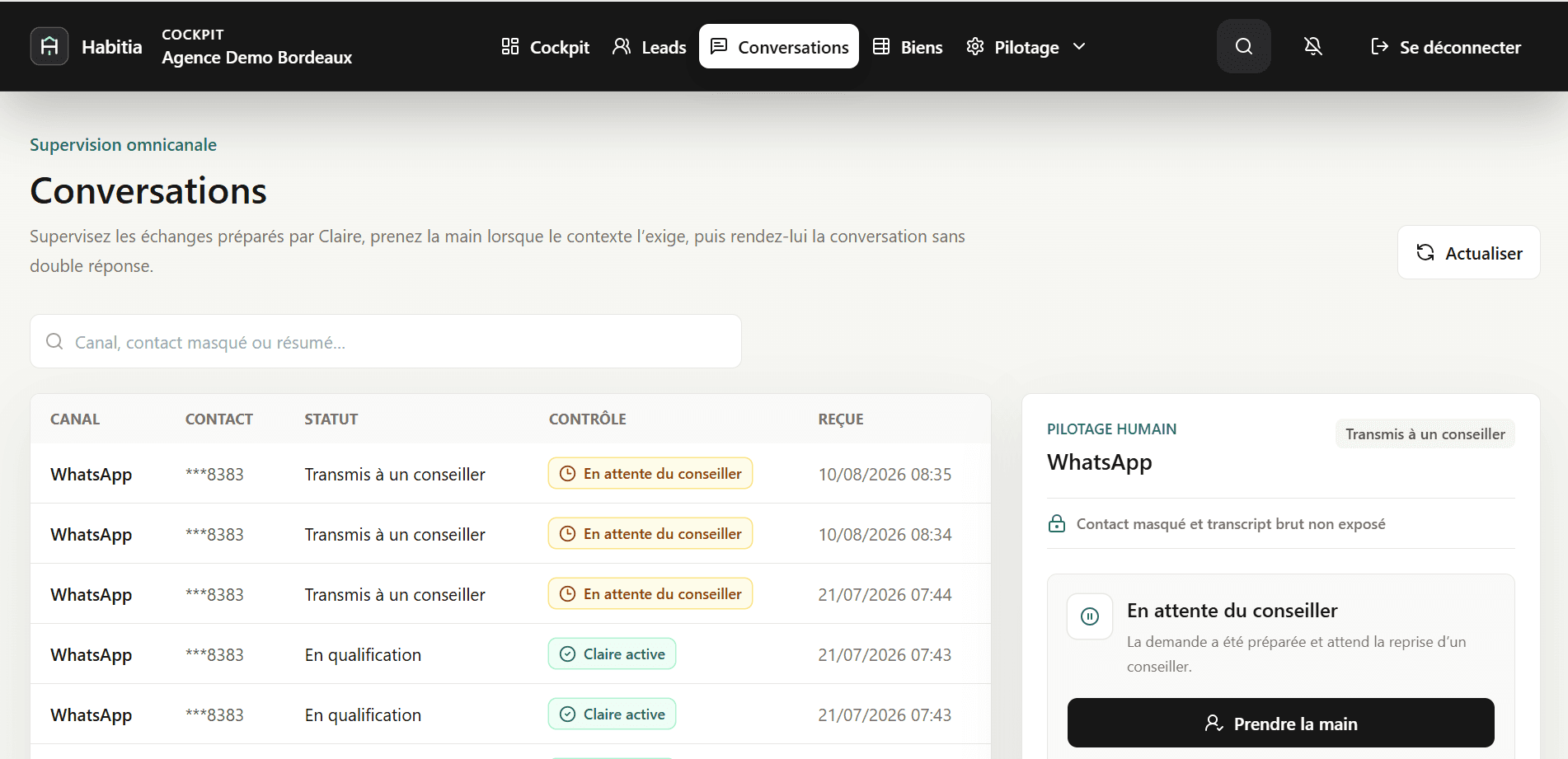Click the refresh arrows icon beside Actualiser
1568x759 pixels.
[x=1425, y=252]
